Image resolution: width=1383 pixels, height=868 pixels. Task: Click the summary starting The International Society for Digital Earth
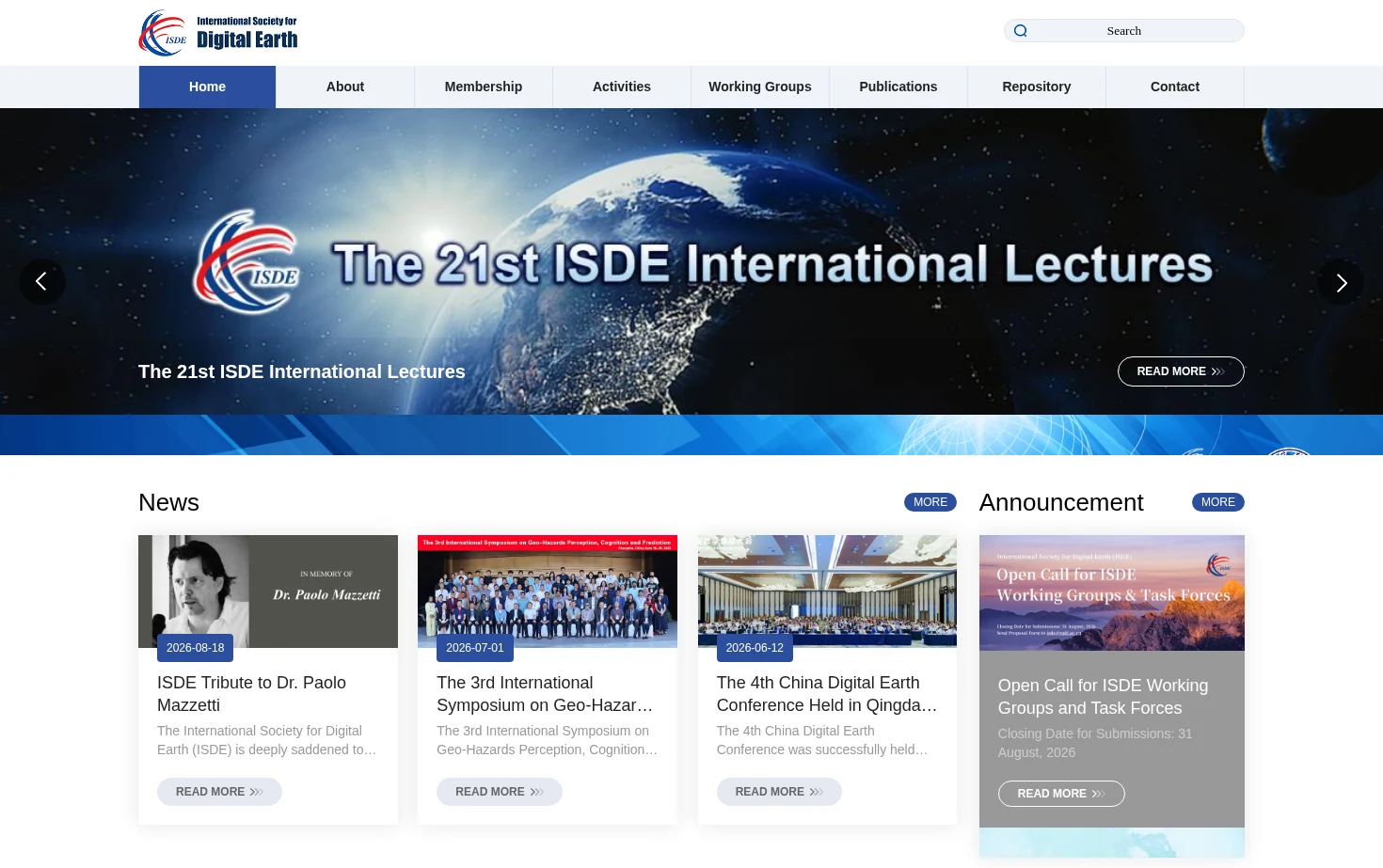[x=267, y=740]
